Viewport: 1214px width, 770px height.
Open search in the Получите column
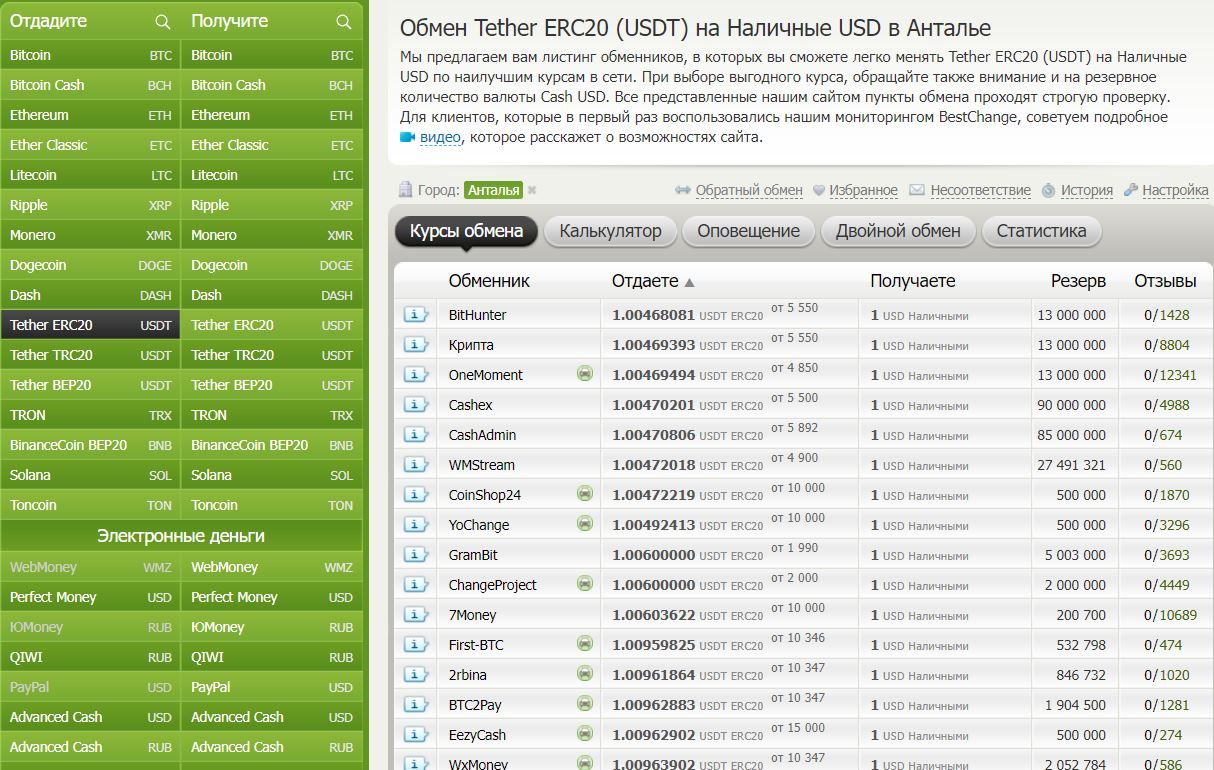pyautogui.click(x=344, y=21)
